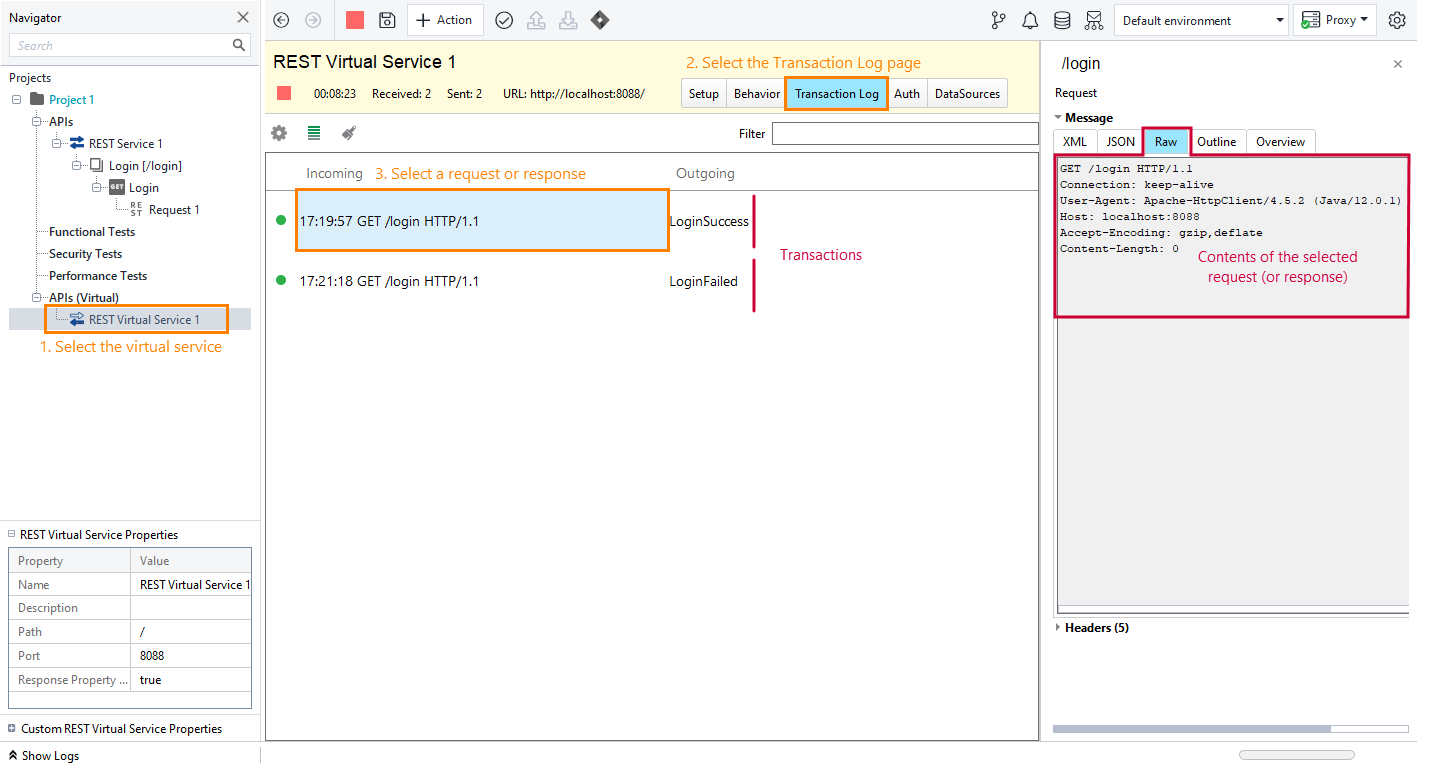Click the upload arrow toolbar icon
Viewport: 1432px width, 765px height.
pos(536,20)
